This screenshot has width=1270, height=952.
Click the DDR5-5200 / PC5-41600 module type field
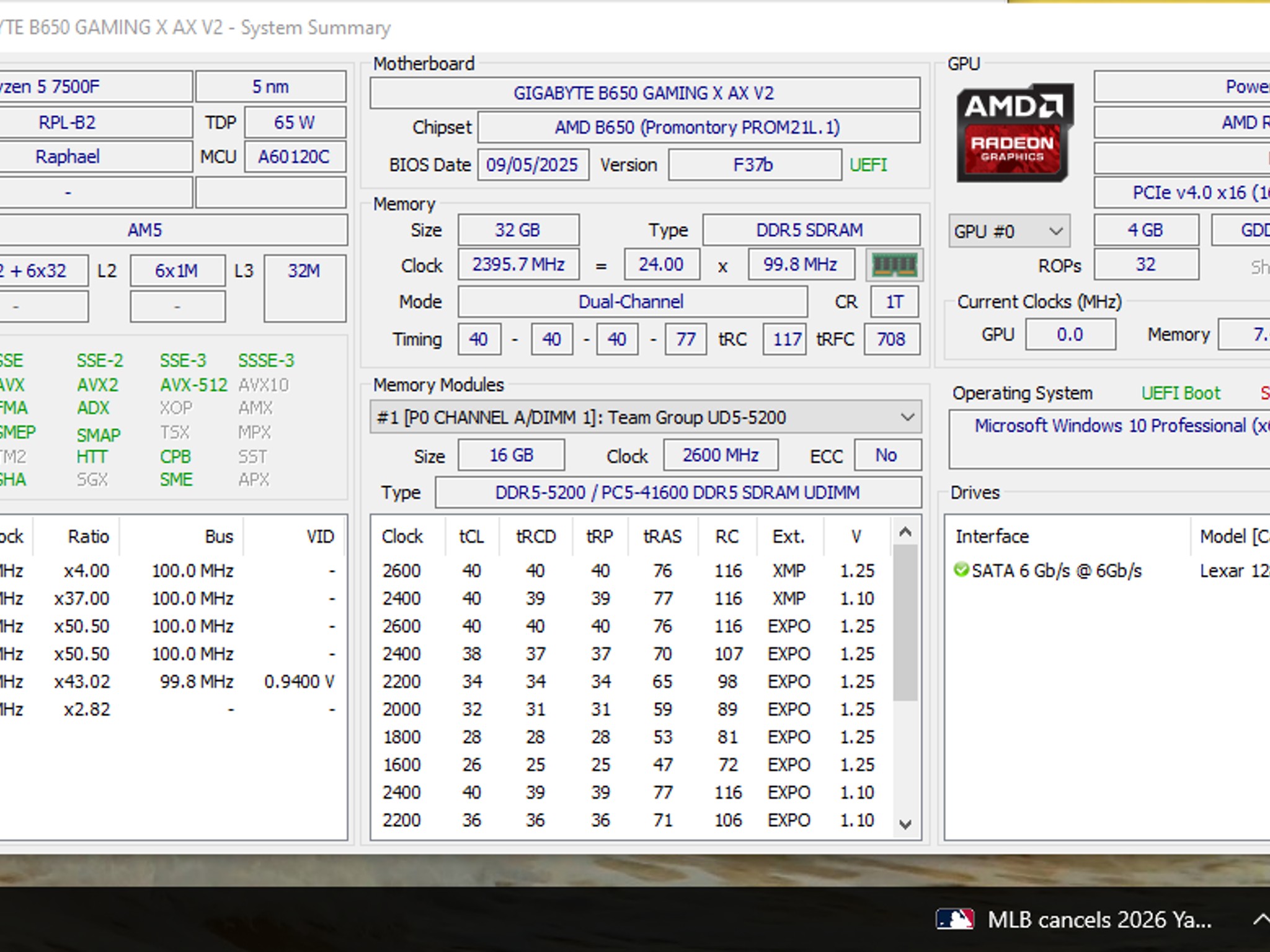click(x=678, y=492)
